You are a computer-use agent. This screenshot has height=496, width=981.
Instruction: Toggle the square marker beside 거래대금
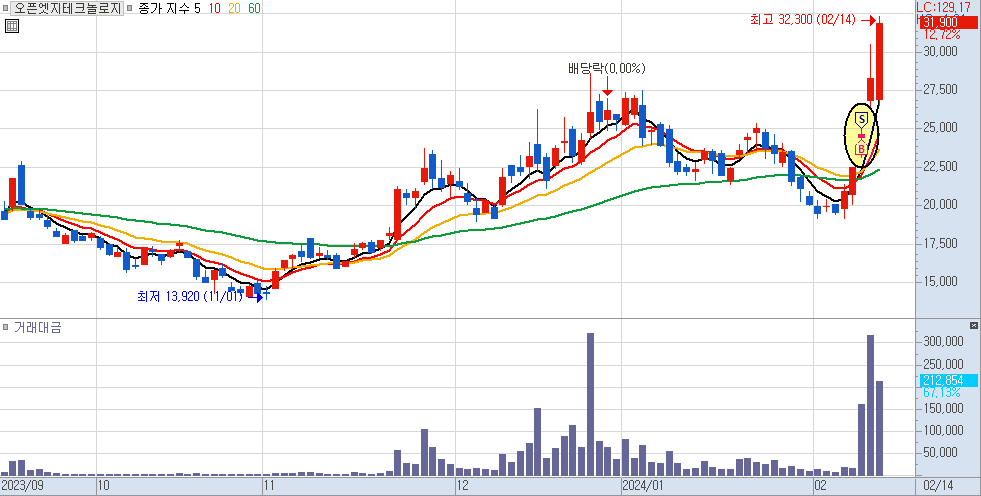click(5, 327)
